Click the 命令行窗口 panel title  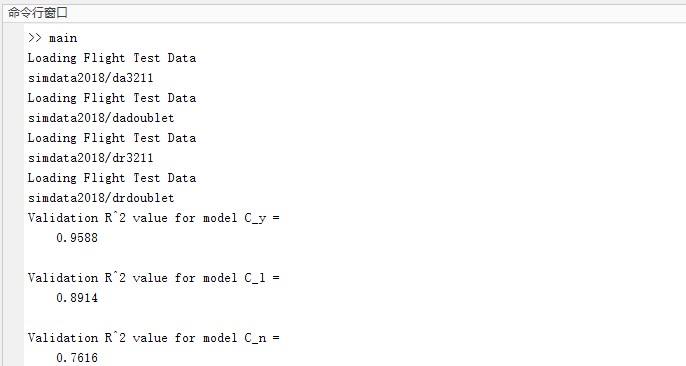coord(38,13)
